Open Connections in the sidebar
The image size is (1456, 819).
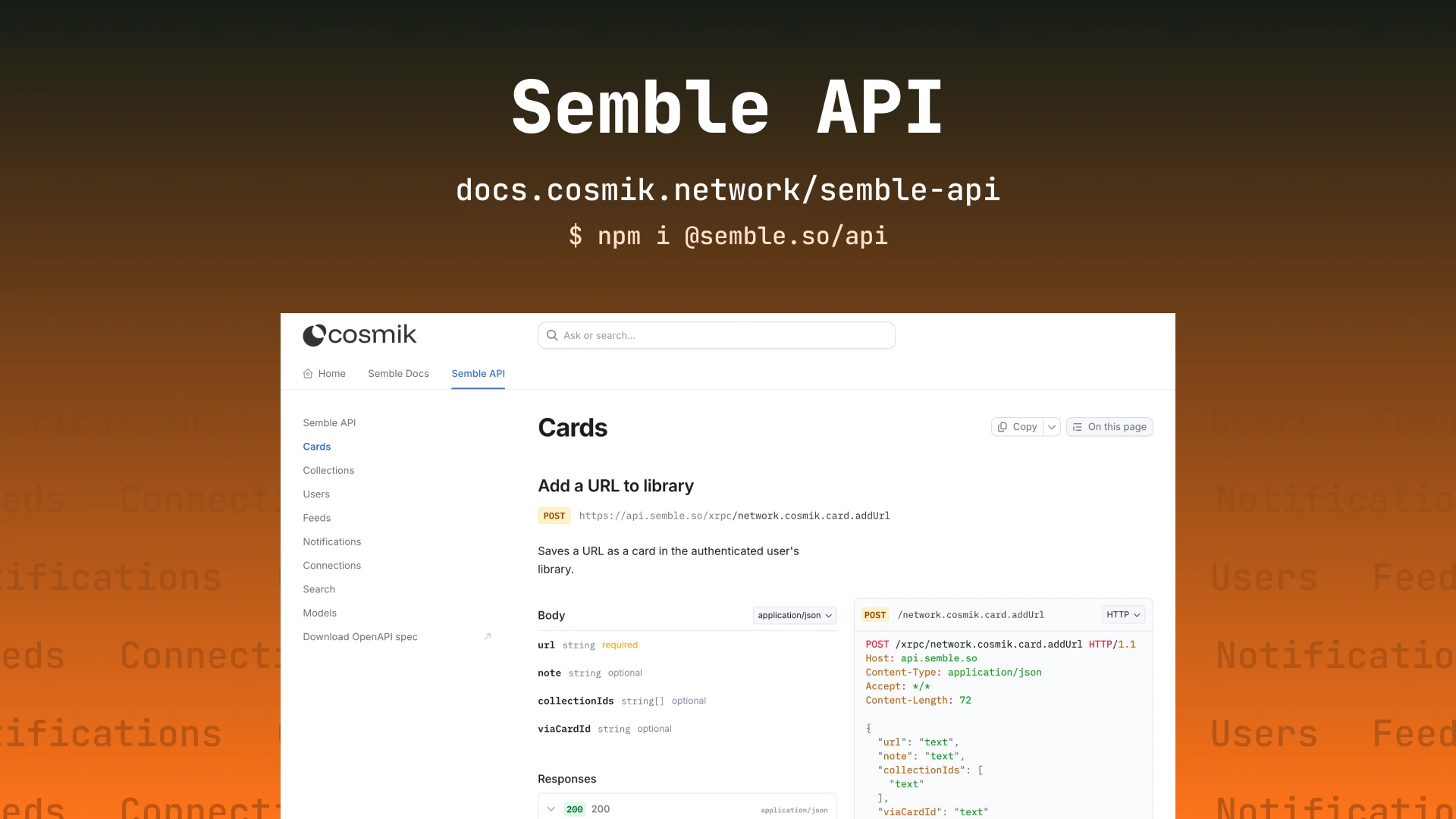(x=332, y=566)
